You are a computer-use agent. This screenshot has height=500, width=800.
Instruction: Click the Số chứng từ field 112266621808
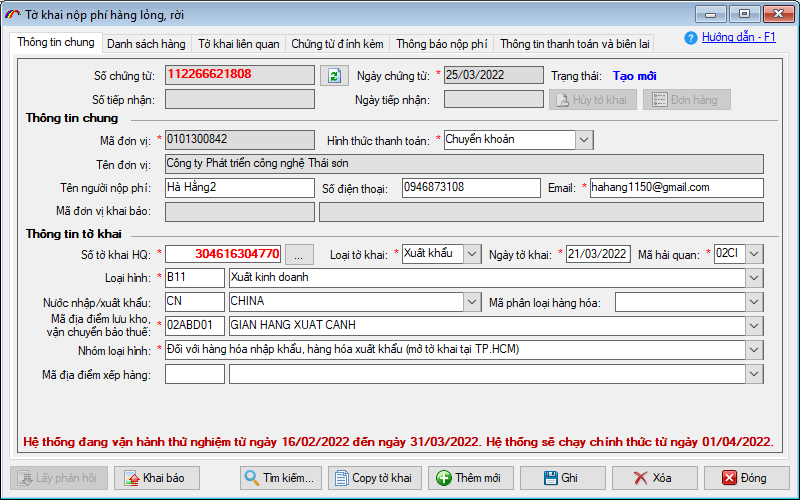240,75
